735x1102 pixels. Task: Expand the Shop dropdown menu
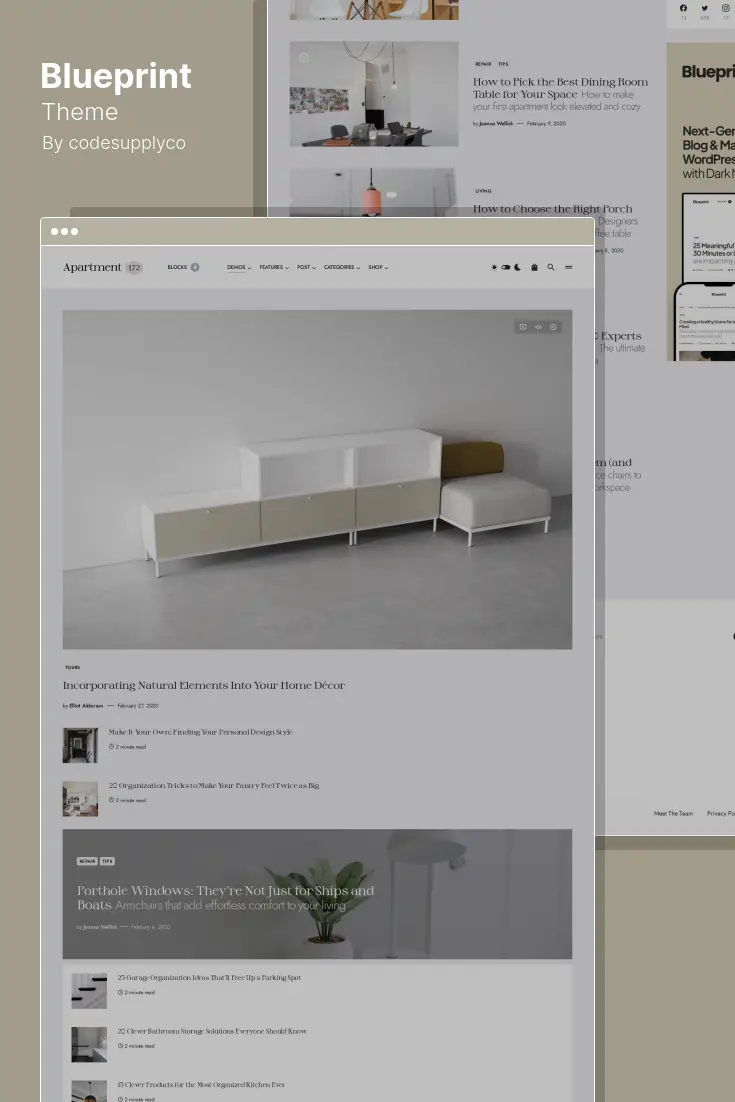(378, 267)
